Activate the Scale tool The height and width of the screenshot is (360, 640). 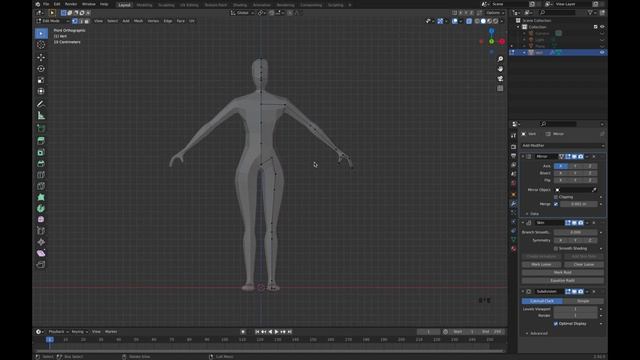tap(41, 80)
